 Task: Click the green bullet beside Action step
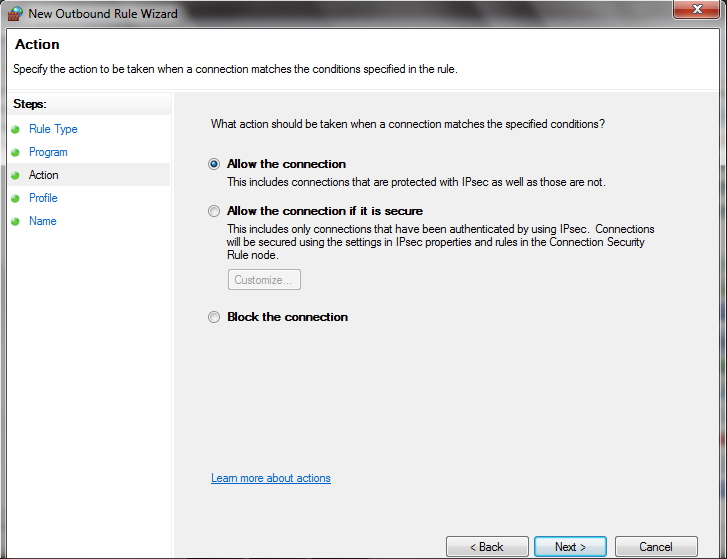[x=15, y=176]
